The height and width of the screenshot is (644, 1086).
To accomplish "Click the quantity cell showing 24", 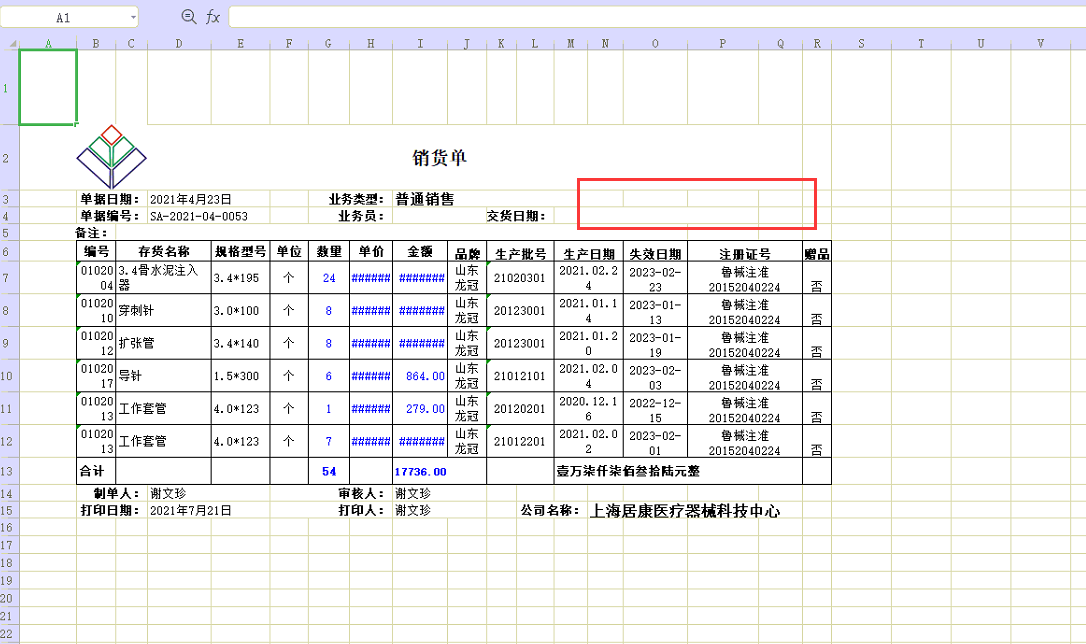I will pyautogui.click(x=329, y=278).
